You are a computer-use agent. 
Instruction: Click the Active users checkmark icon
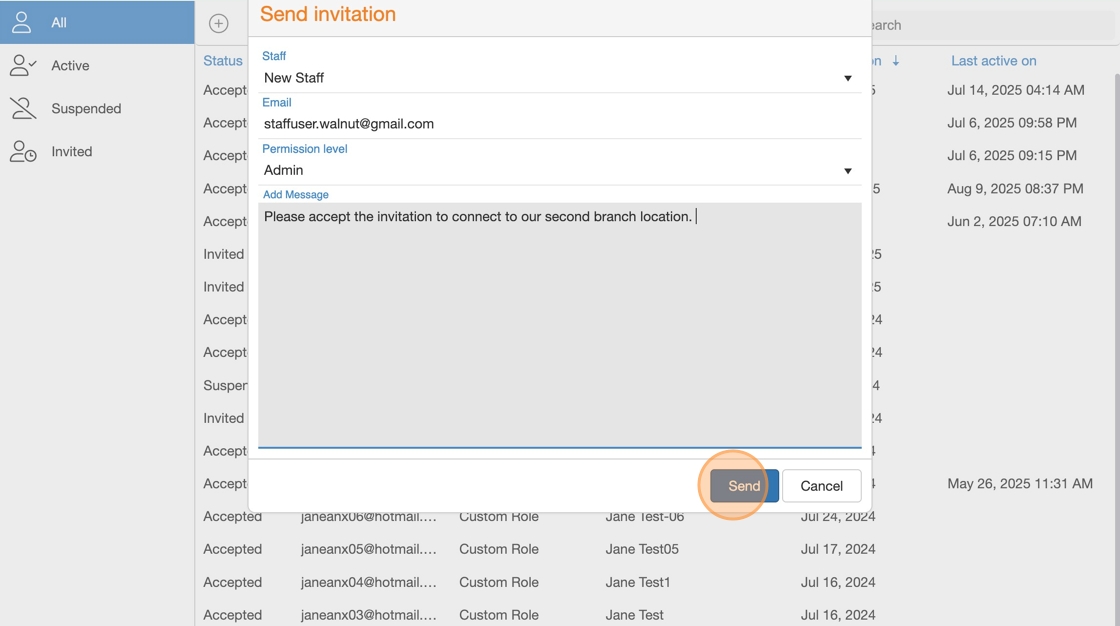click(22, 66)
